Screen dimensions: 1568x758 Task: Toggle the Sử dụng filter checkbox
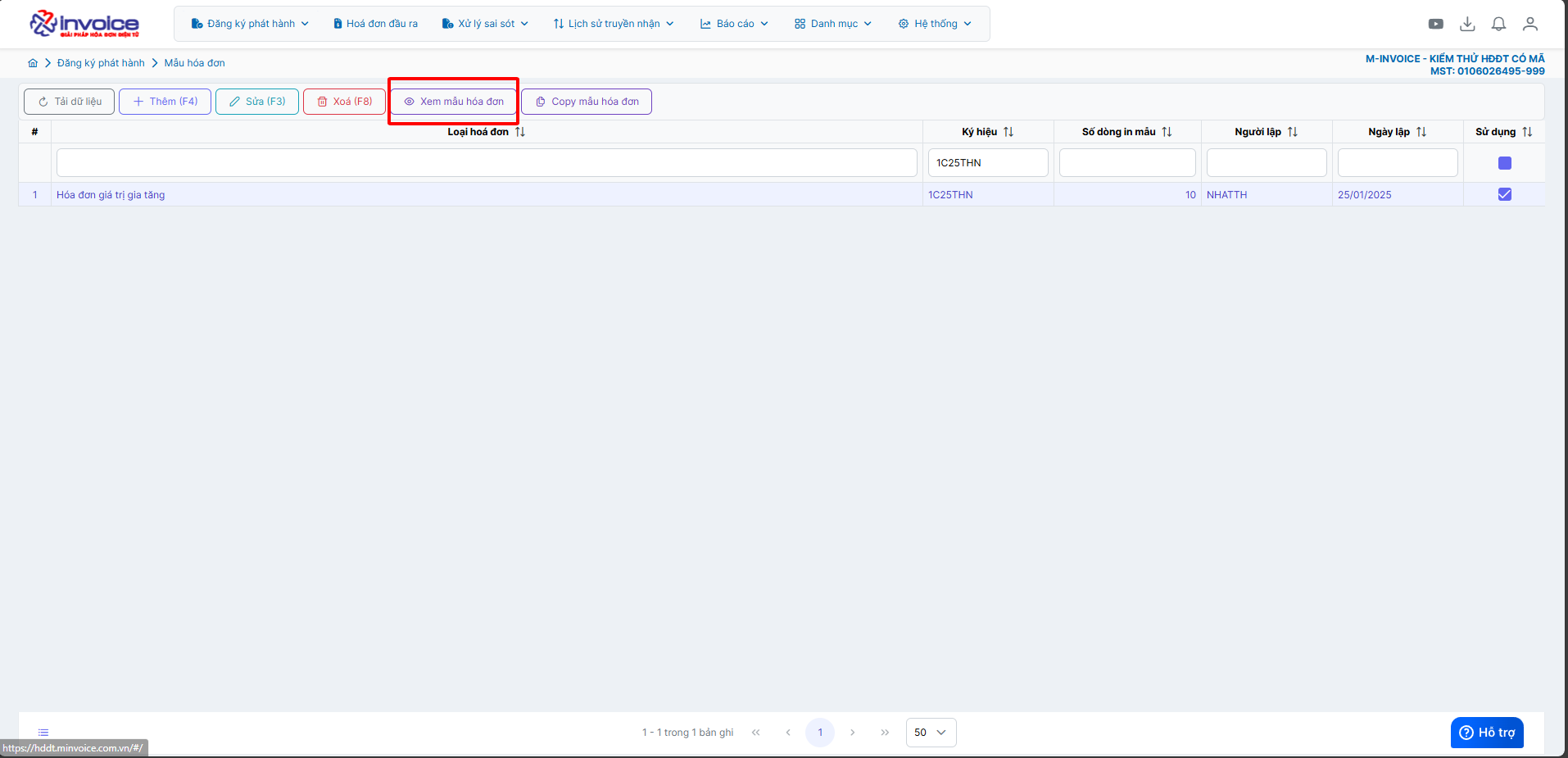(x=1505, y=163)
